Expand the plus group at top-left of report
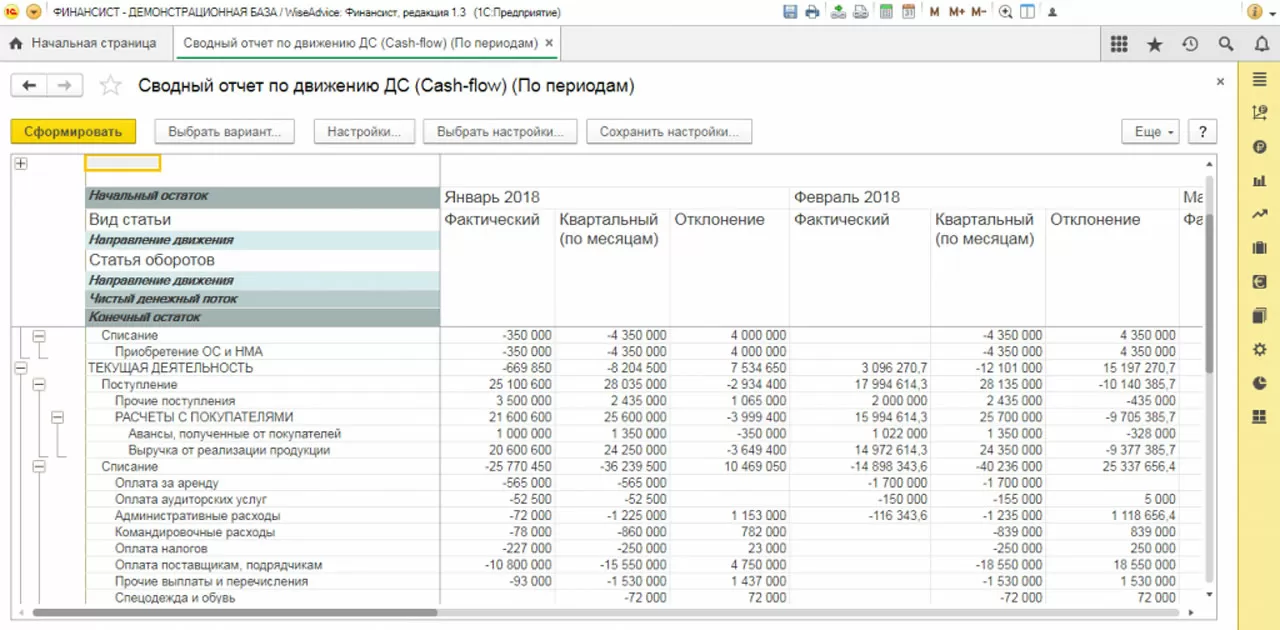 tap(19, 164)
